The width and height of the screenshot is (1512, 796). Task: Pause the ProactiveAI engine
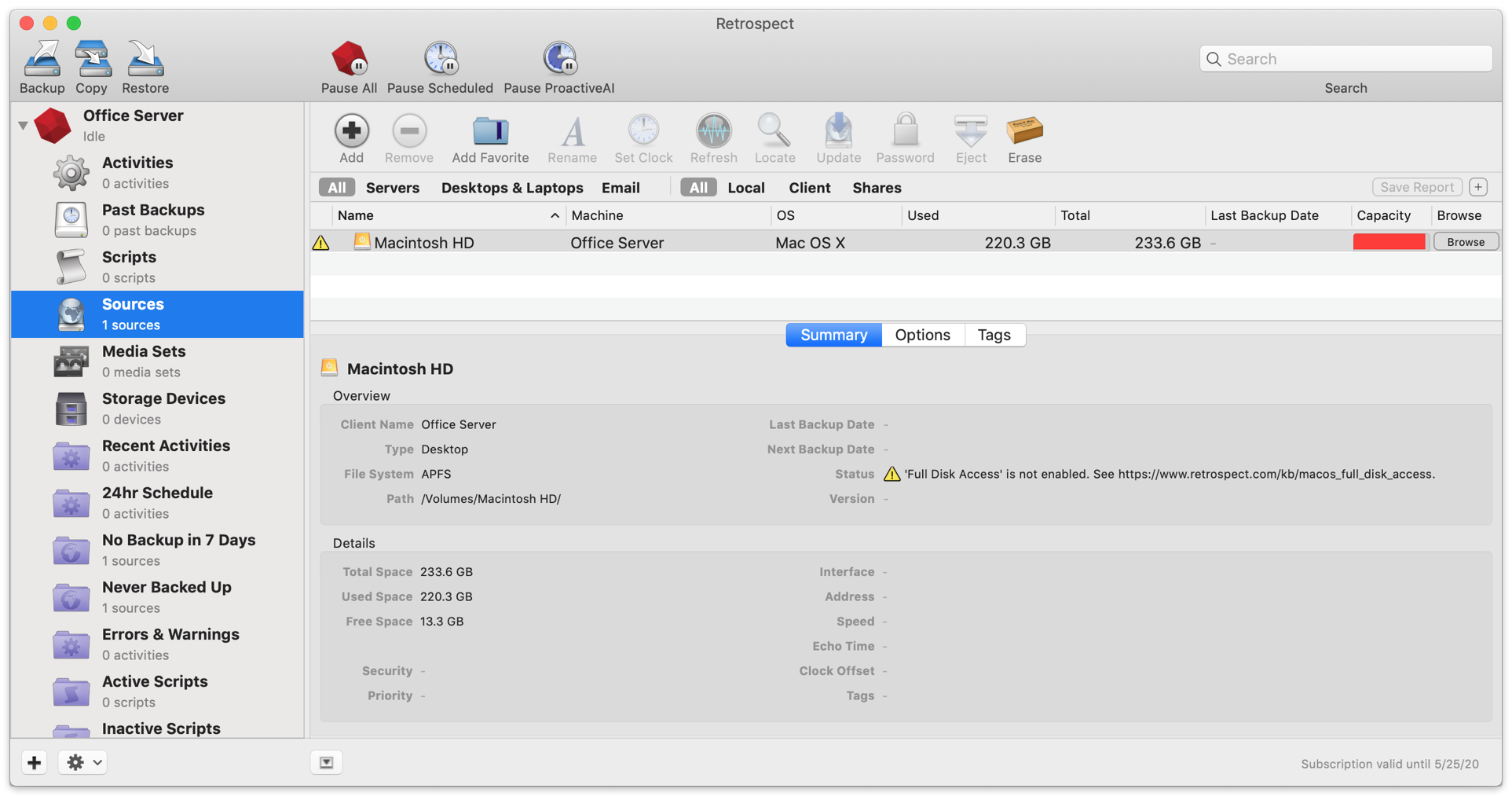(x=558, y=67)
